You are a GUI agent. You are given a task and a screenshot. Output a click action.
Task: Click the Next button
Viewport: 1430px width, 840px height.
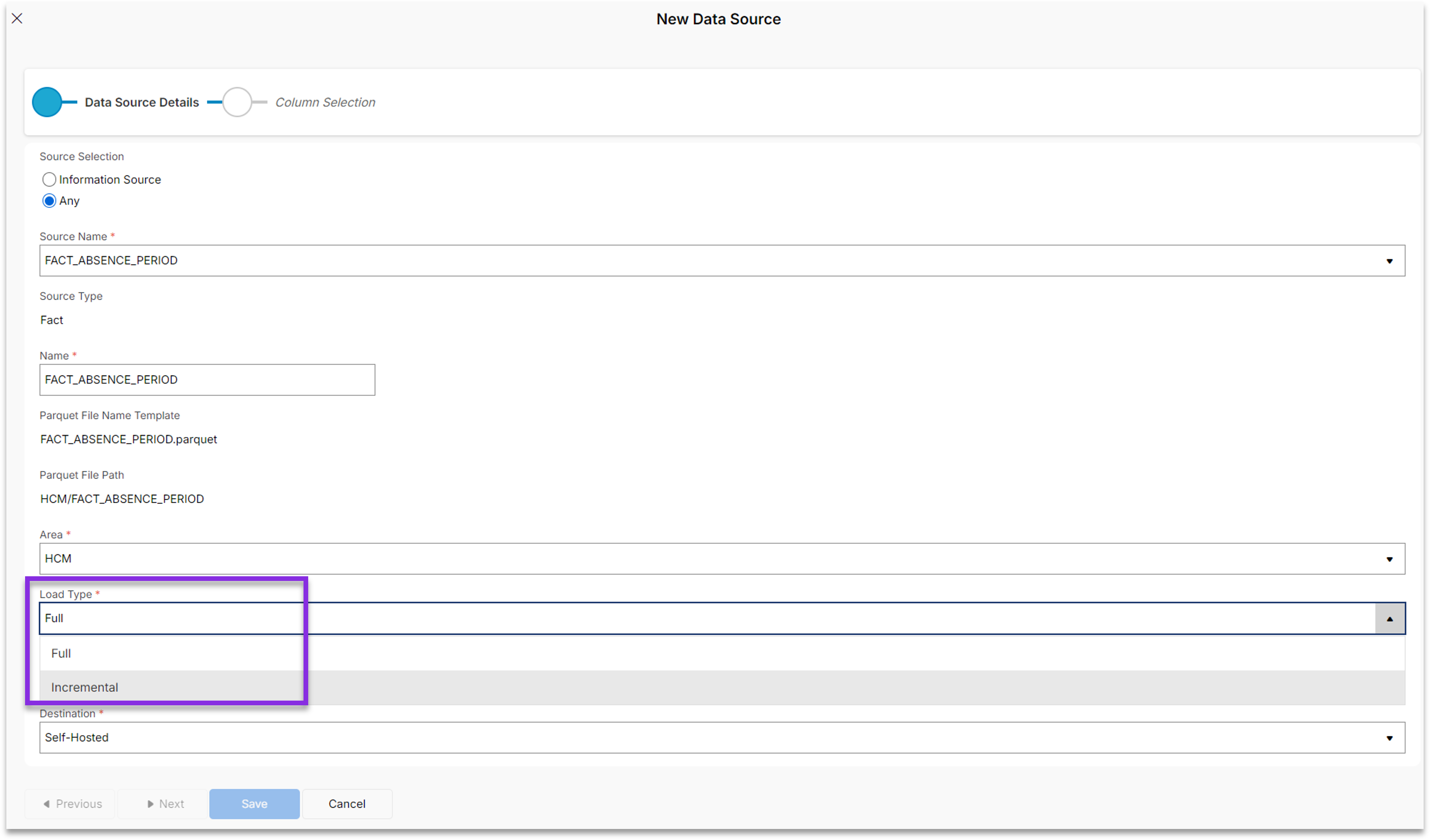163,804
